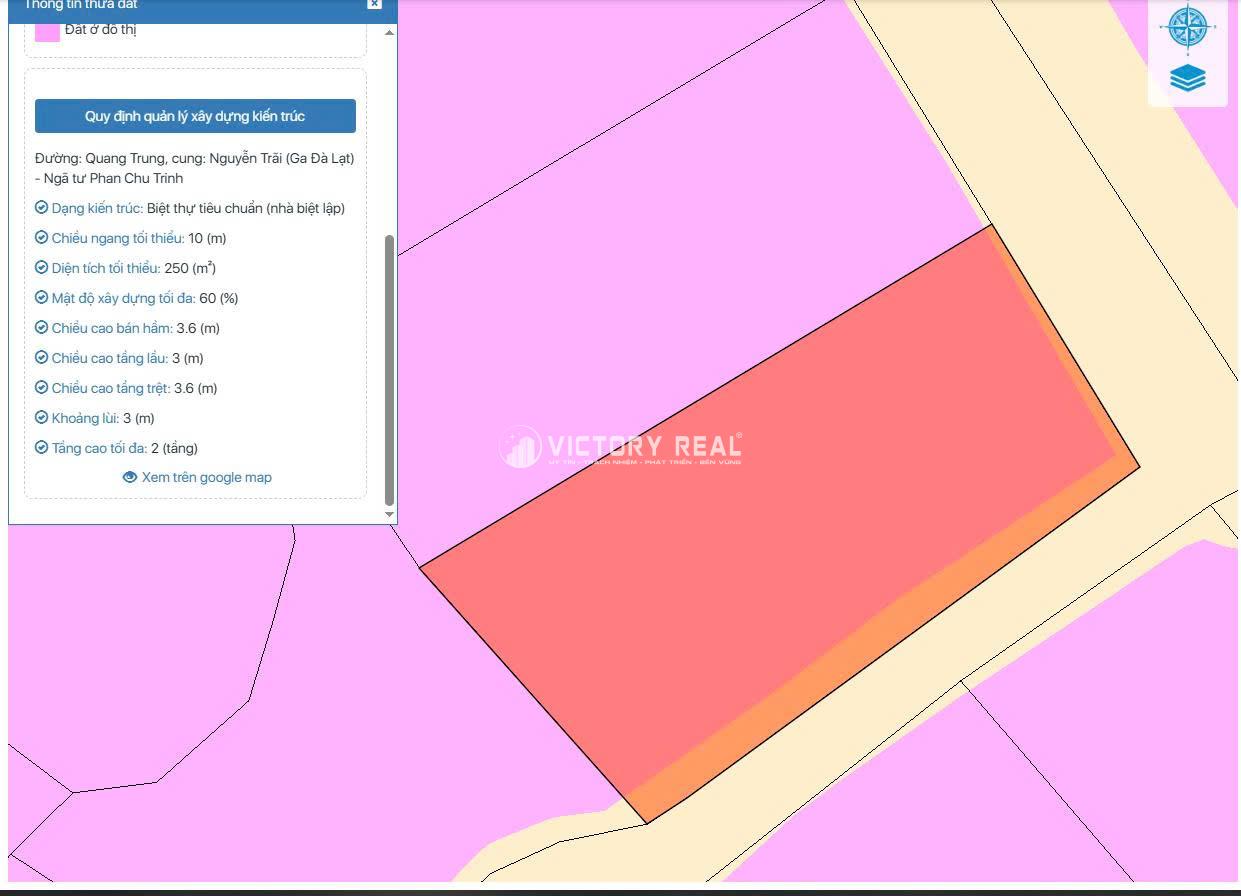Click the eye icon beside Xem trên google map
1241x896 pixels.
click(130, 478)
